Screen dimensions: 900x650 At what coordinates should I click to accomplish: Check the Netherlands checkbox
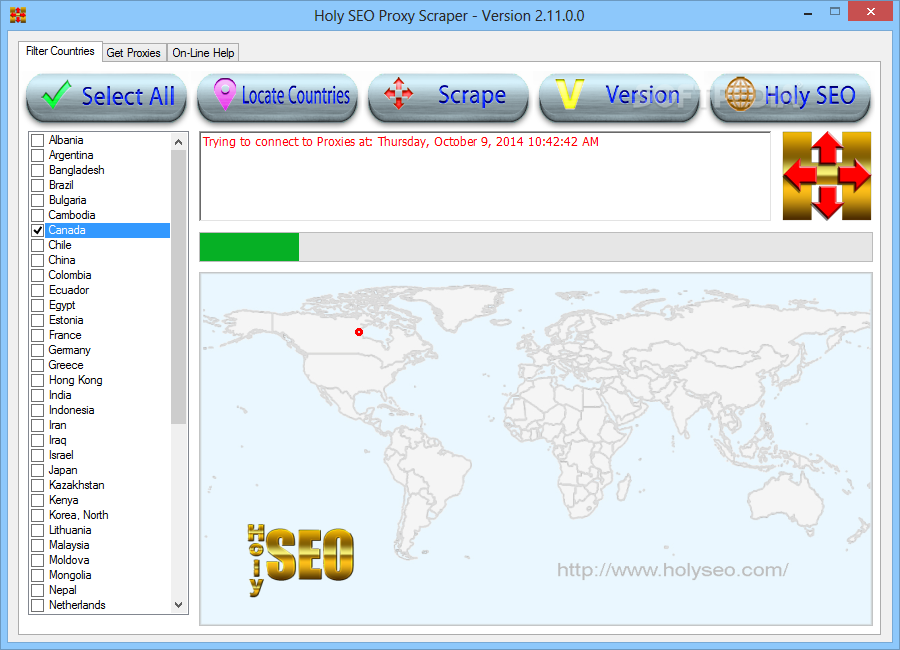pos(37,605)
